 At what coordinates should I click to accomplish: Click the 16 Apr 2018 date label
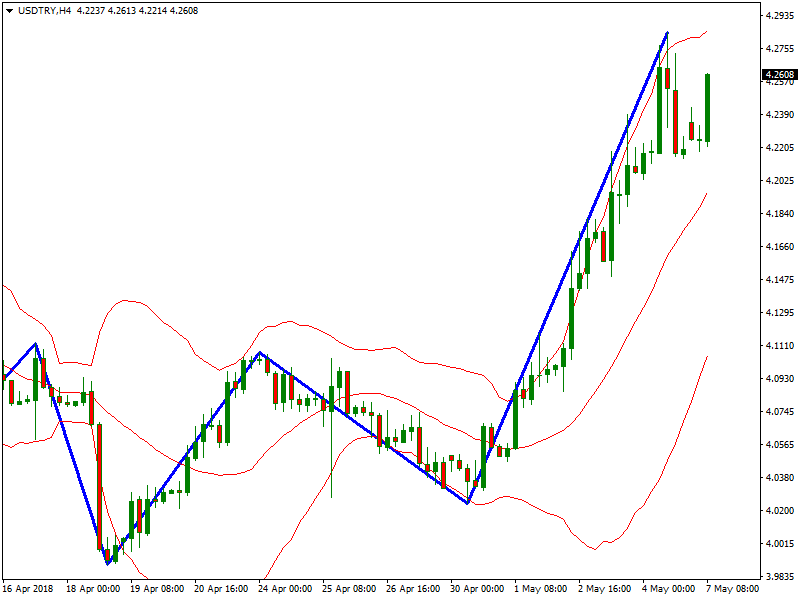coord(30,590)
